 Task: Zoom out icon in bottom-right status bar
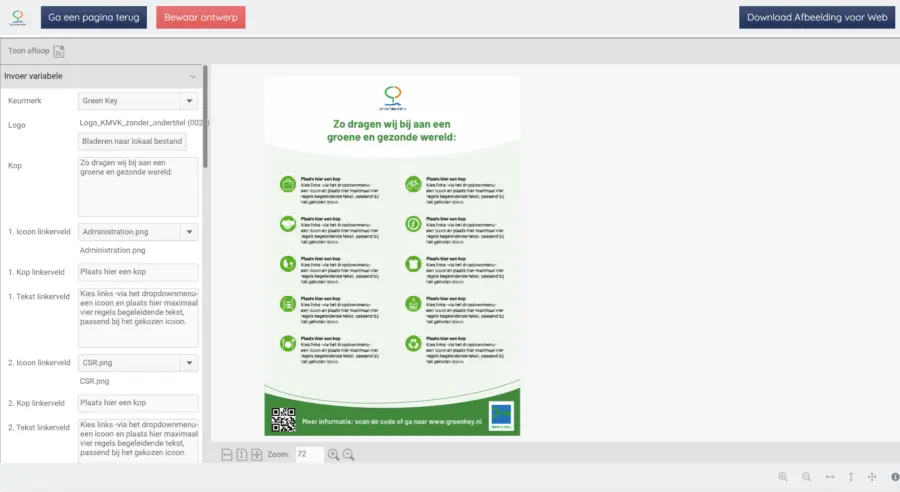(x=806, y=477)
